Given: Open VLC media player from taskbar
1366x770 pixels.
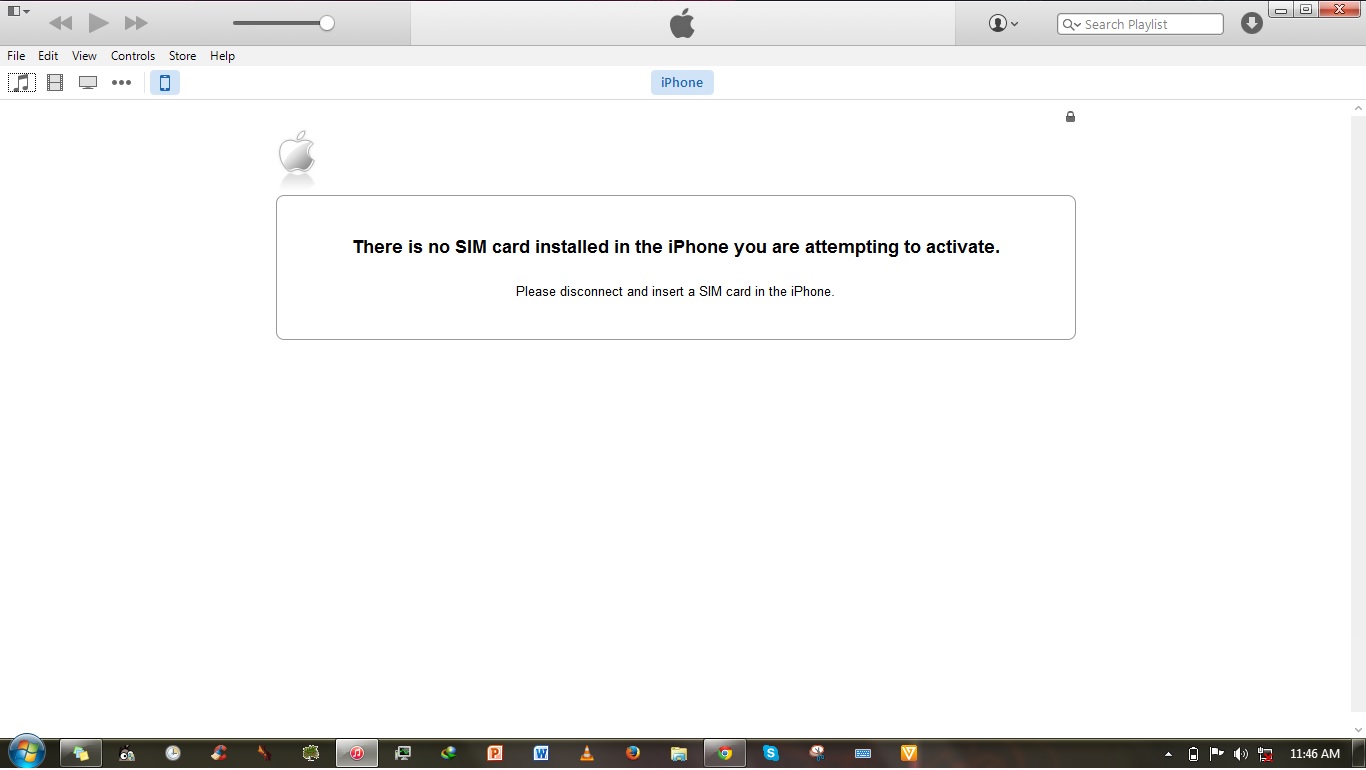Looking at the screenshot, I should 587,754.
